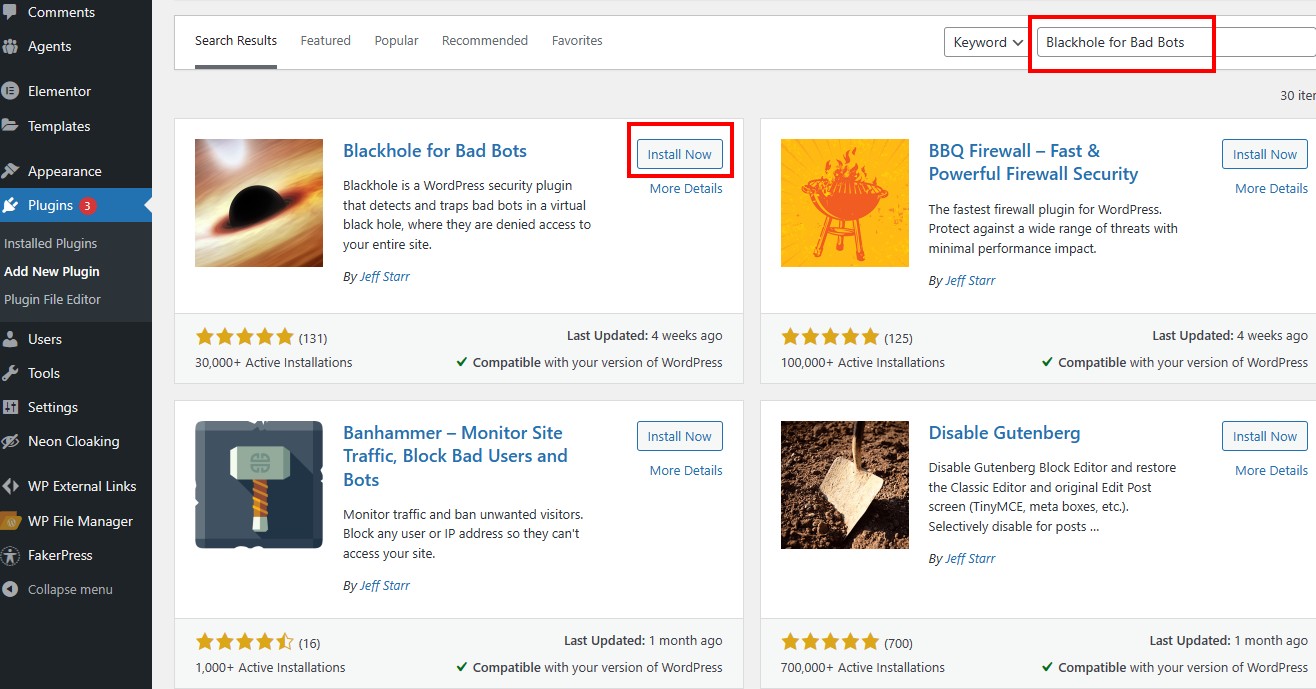Open the Disable Gutenberg title link

pyautogui.click(x=1004, y=433)
